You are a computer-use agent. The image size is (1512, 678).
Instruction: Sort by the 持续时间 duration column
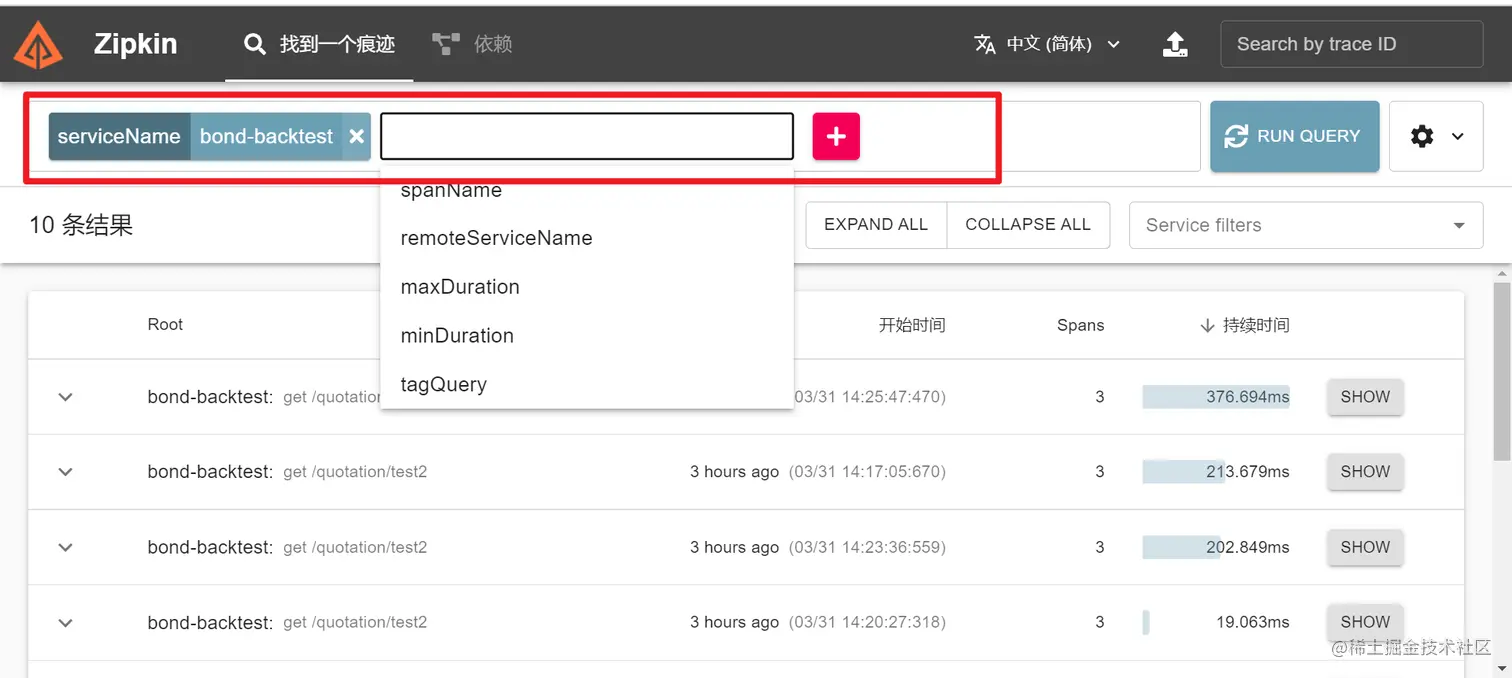(1245, 325)
